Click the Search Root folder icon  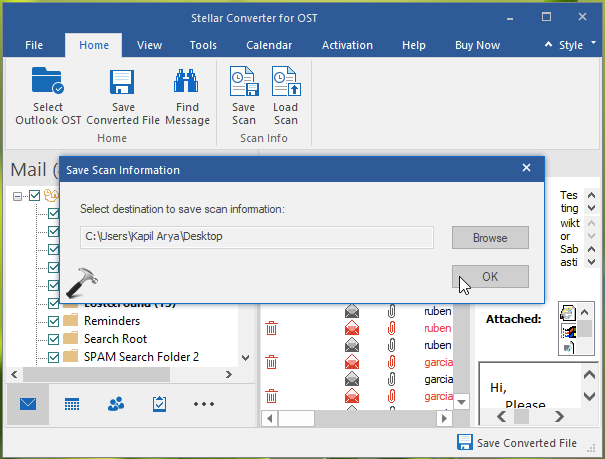[x=70, y=338]
